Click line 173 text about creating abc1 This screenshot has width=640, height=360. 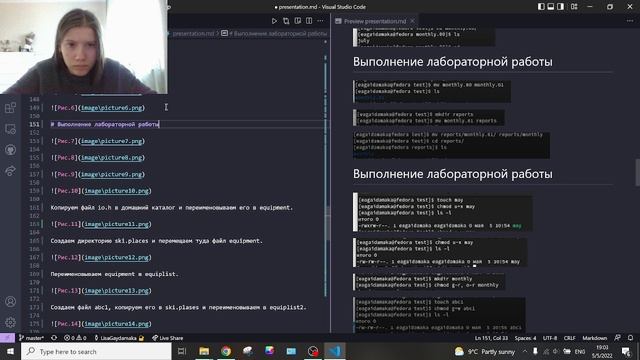[178, 307]
